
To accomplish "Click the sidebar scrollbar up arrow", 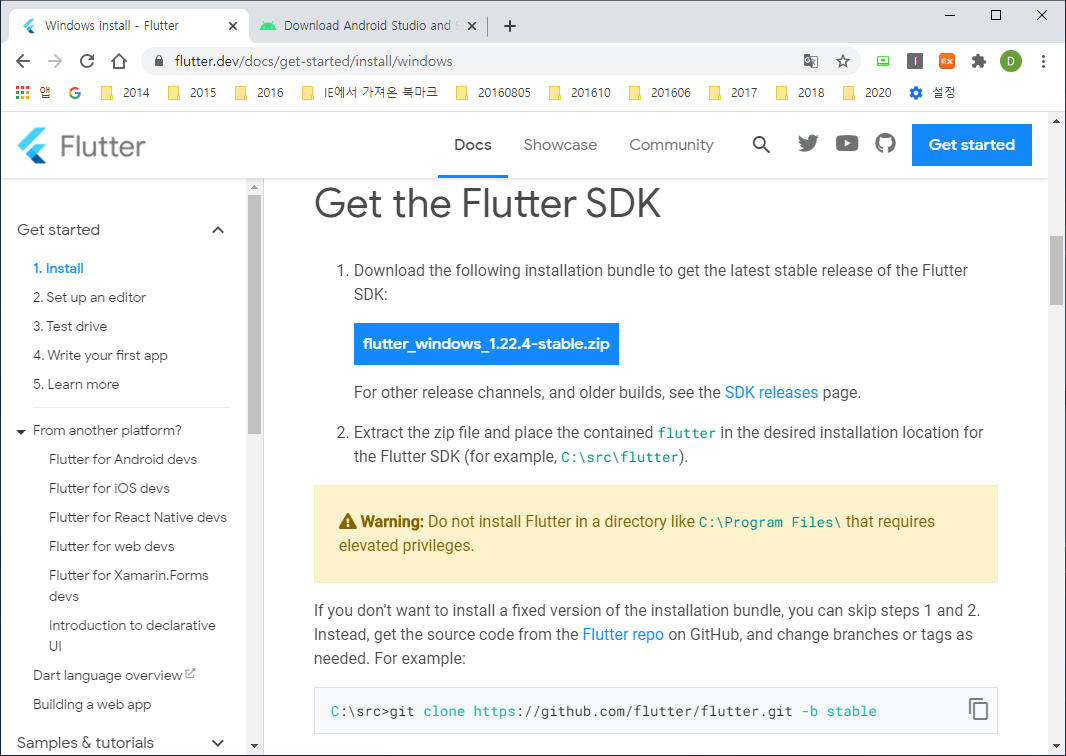I will pos(255,187).
